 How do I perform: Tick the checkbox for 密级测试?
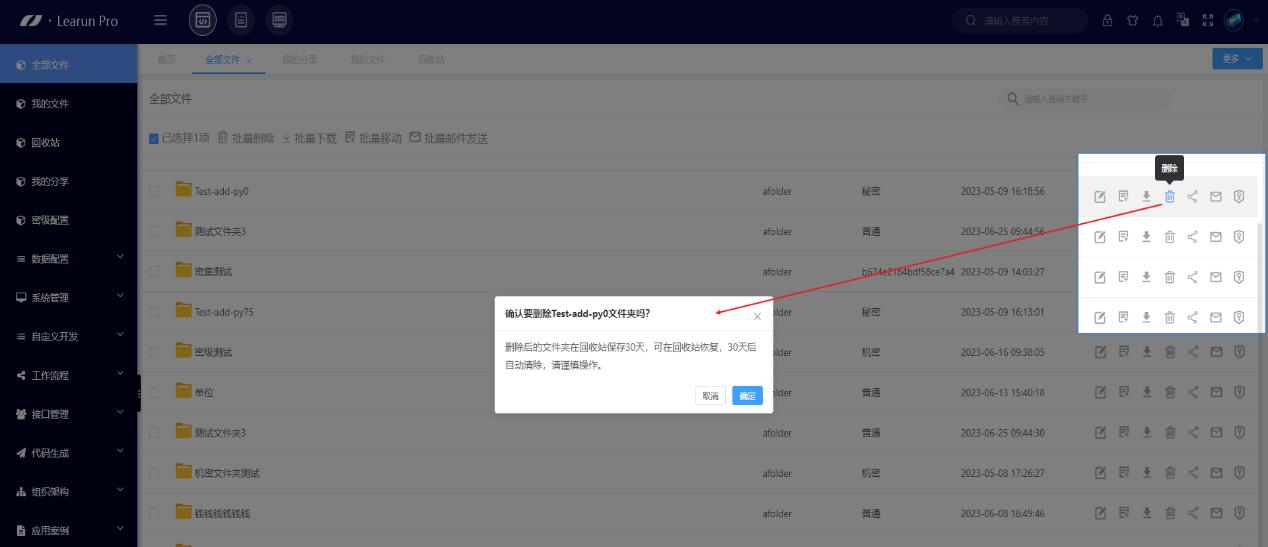tap(154, 352)
